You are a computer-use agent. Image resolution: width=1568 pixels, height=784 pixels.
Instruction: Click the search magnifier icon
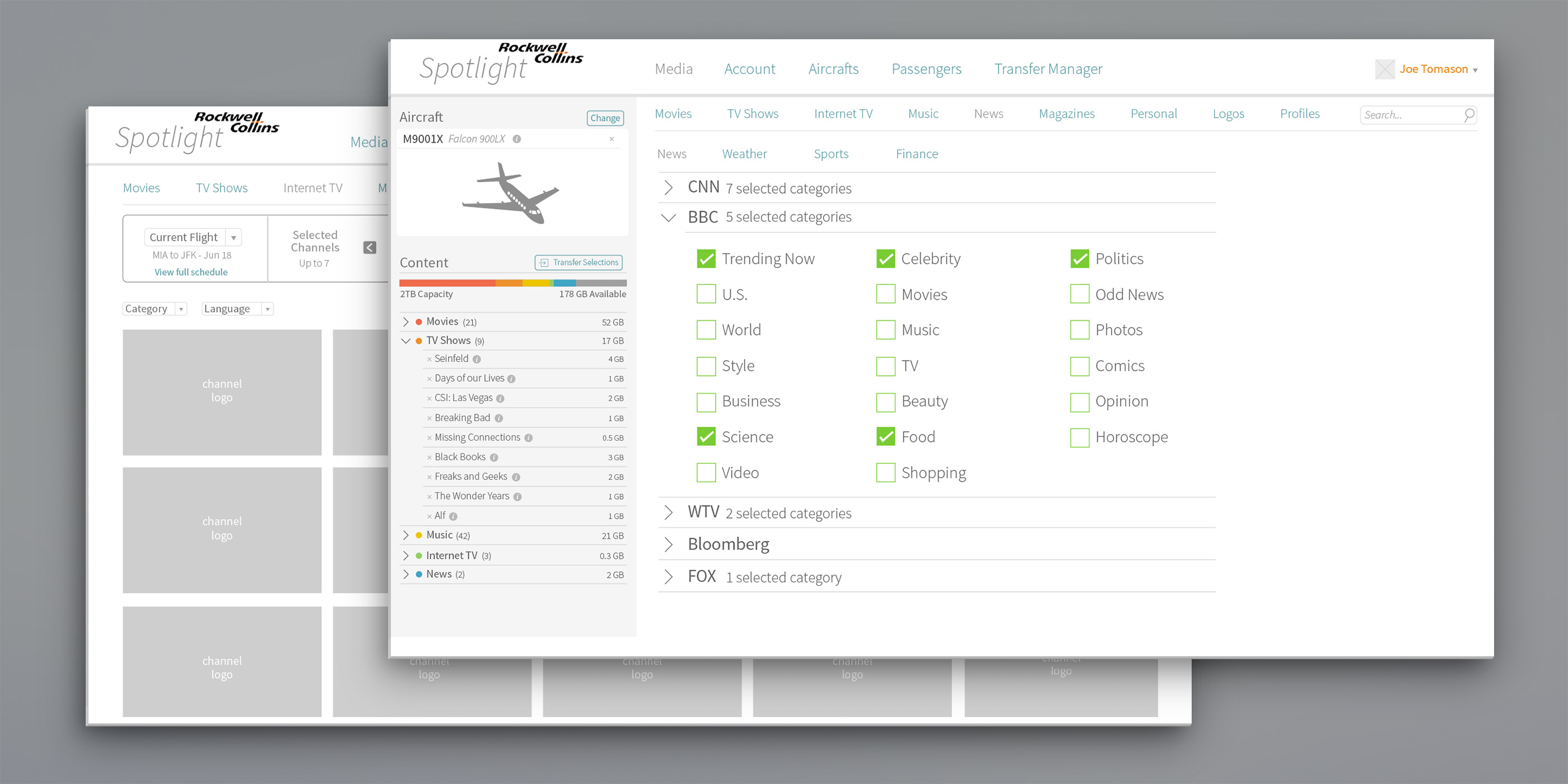pos(1469,114)
